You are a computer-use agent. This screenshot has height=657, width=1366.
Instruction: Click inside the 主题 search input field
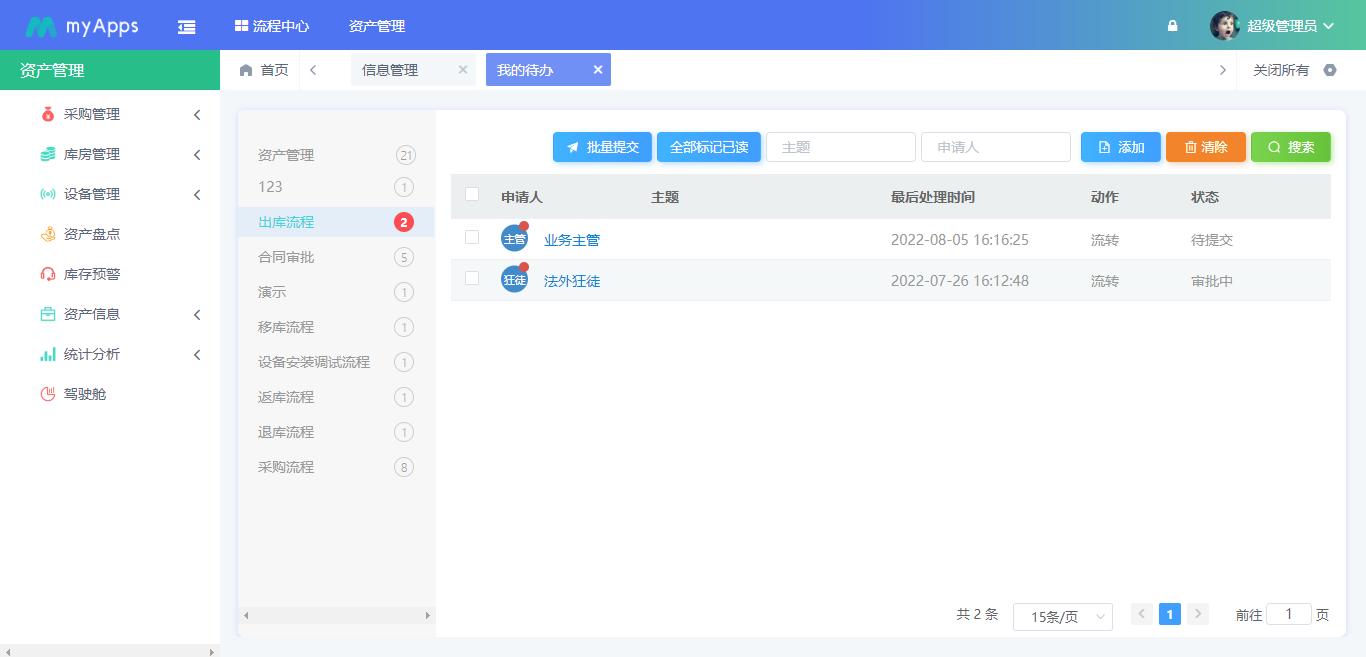coord(840,146)
